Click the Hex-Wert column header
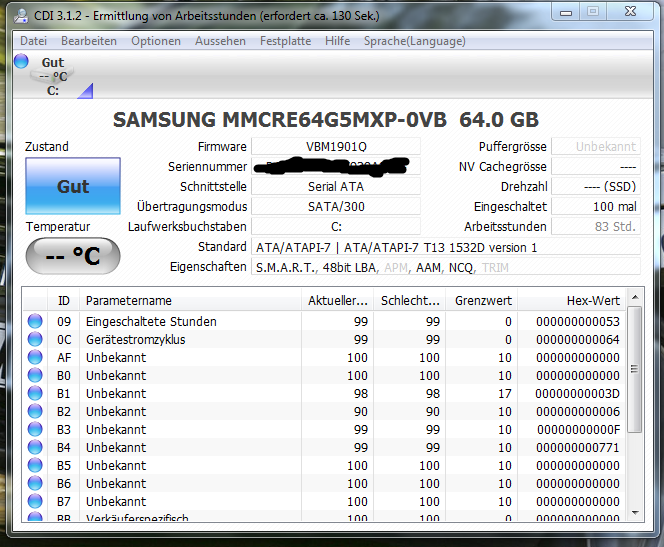Screen dimensions: 664x547 pyautogui.click(x=572, y=301)
